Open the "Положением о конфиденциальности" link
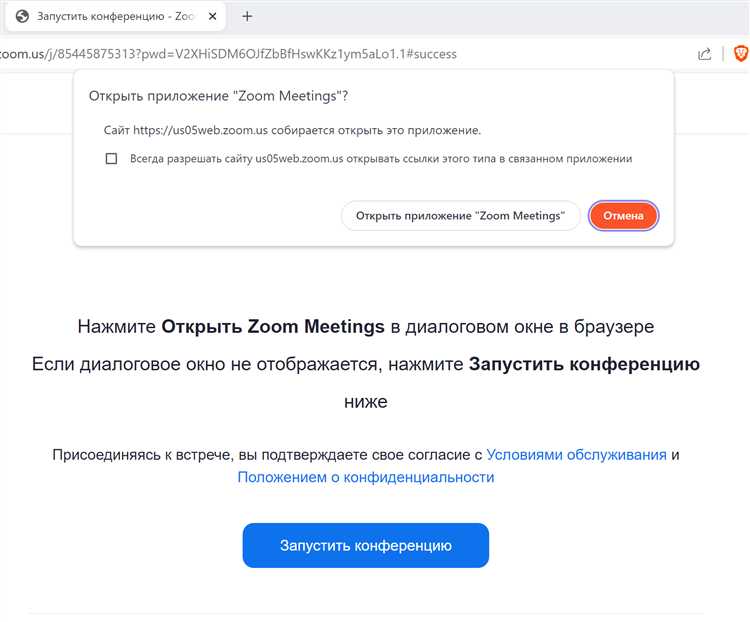This screenshot has width=750, height=622. [365, 478]
